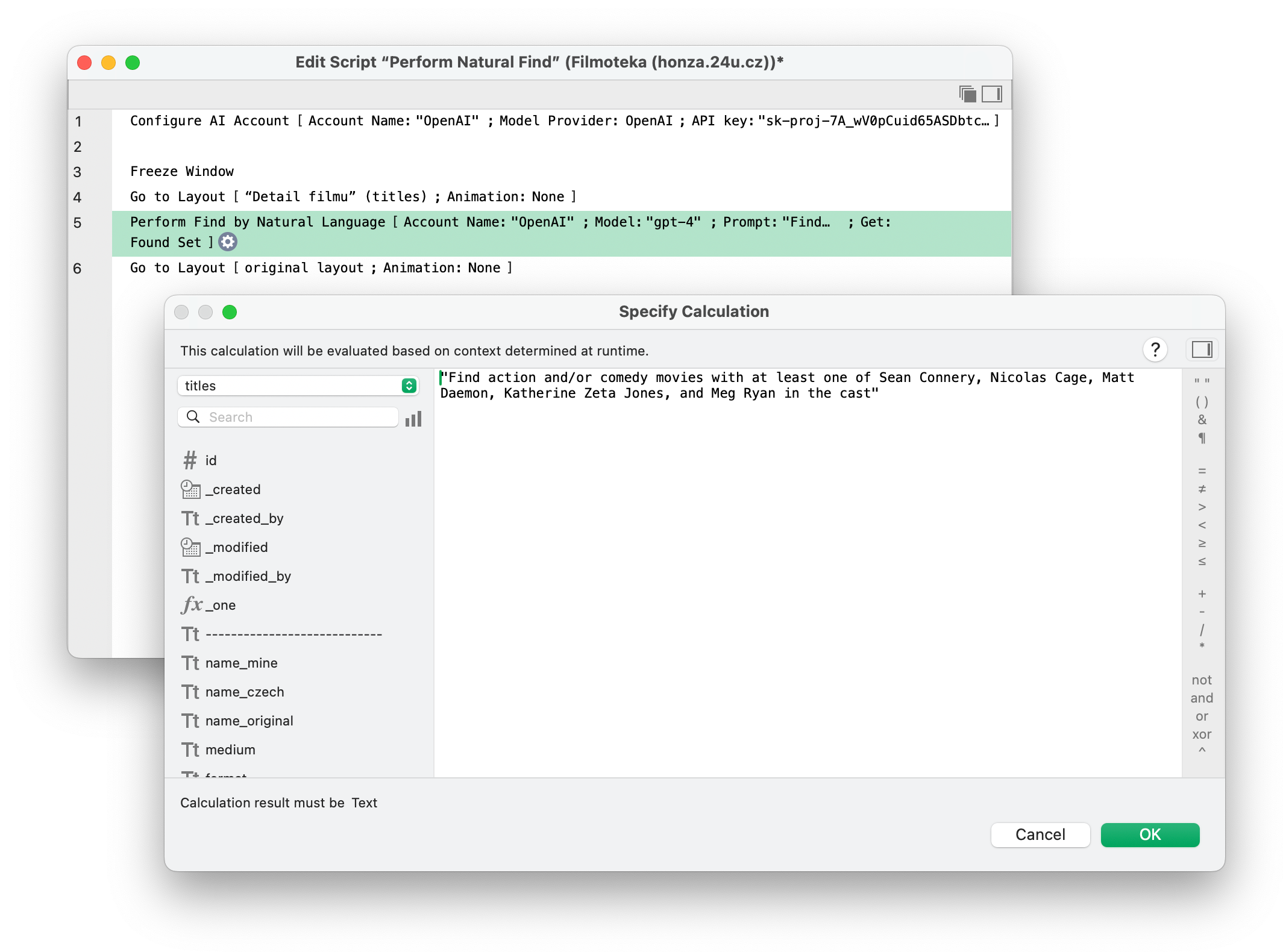The height and width of the screenshot is (952, 1283).
Task: Insert the less-than-or-equal operator
Action: pos(1202,561)
